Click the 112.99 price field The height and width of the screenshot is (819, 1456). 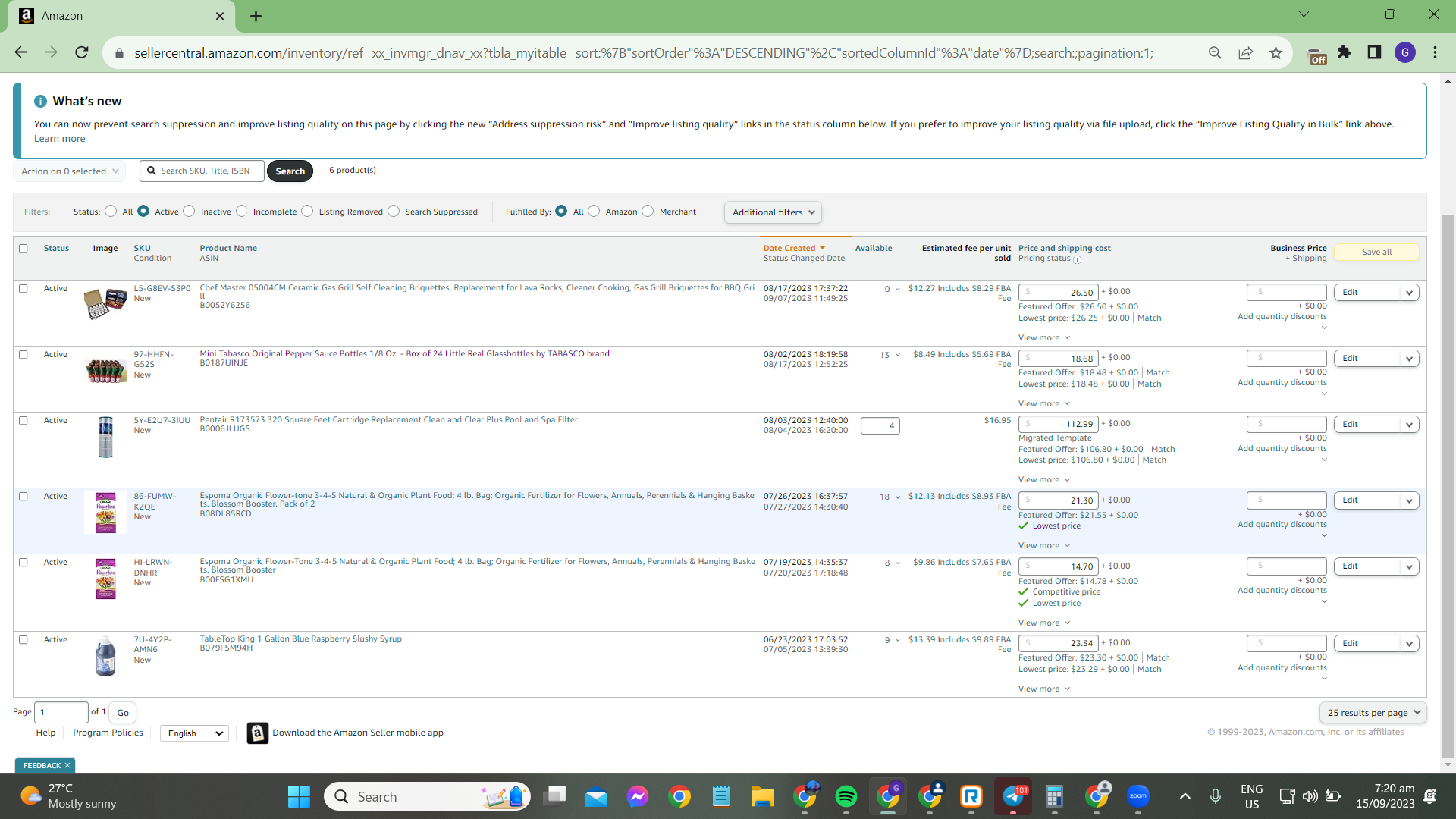(1059, 424)
